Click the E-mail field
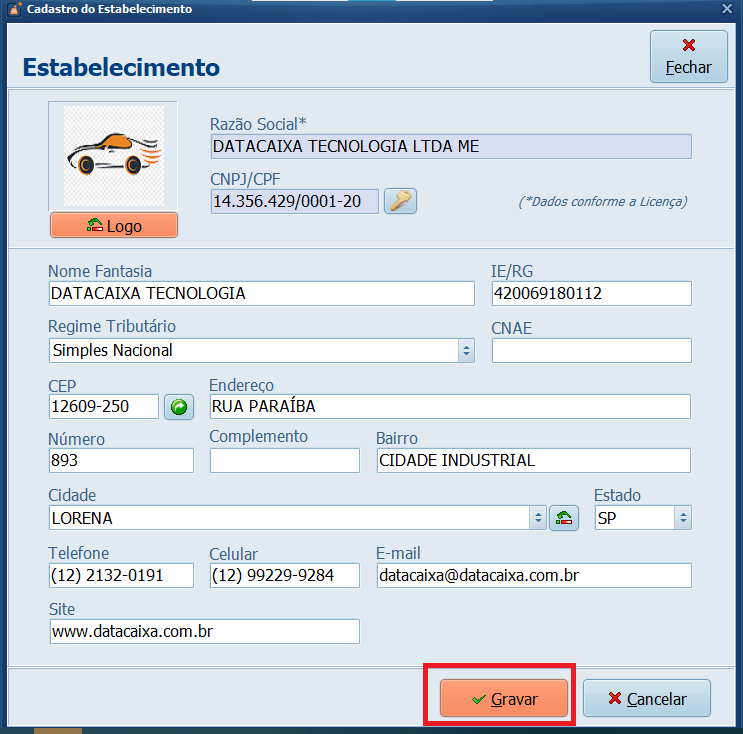 point(534,575)
